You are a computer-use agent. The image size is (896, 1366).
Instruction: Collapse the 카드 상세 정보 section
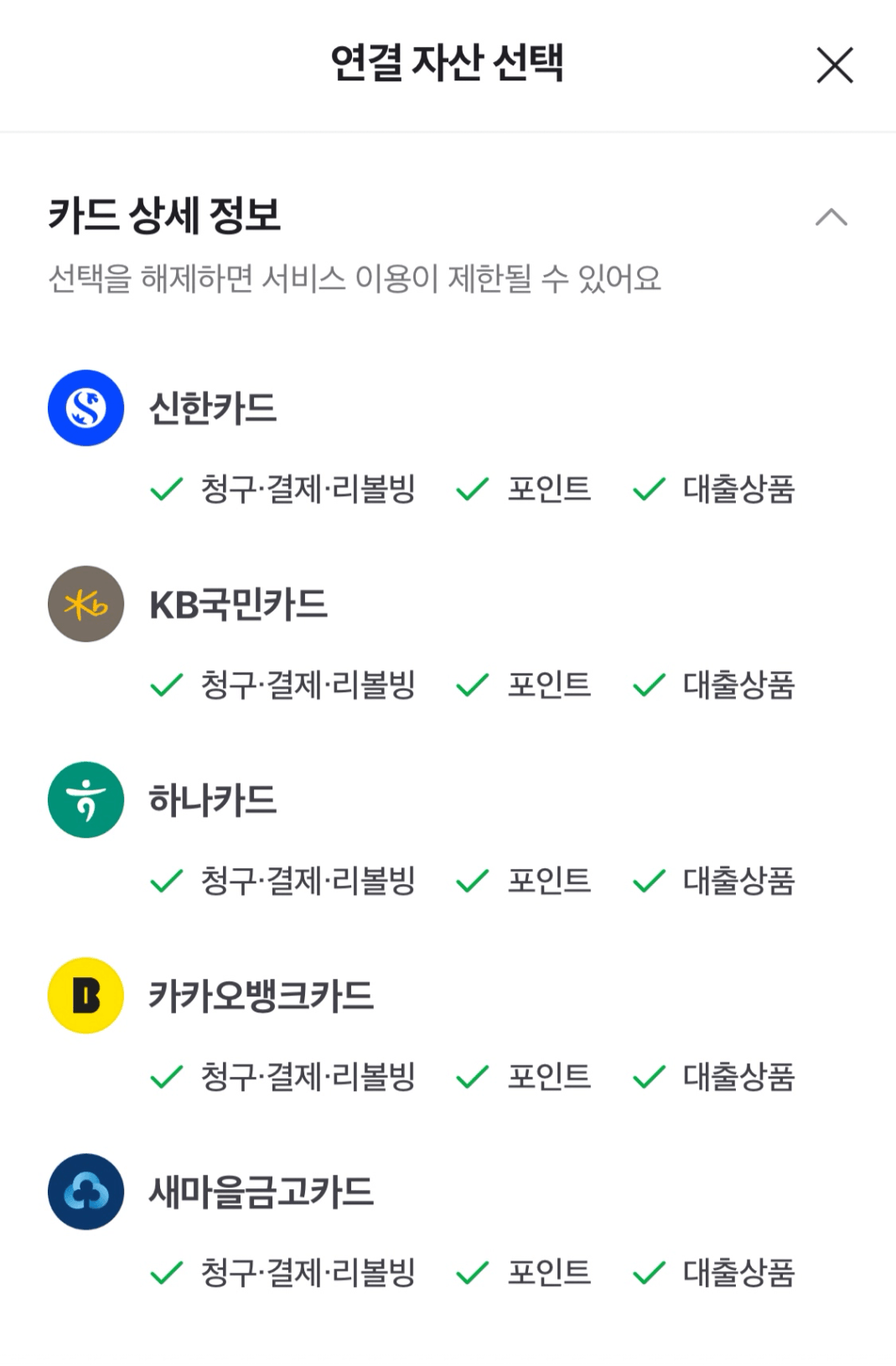tap(831, 217)
